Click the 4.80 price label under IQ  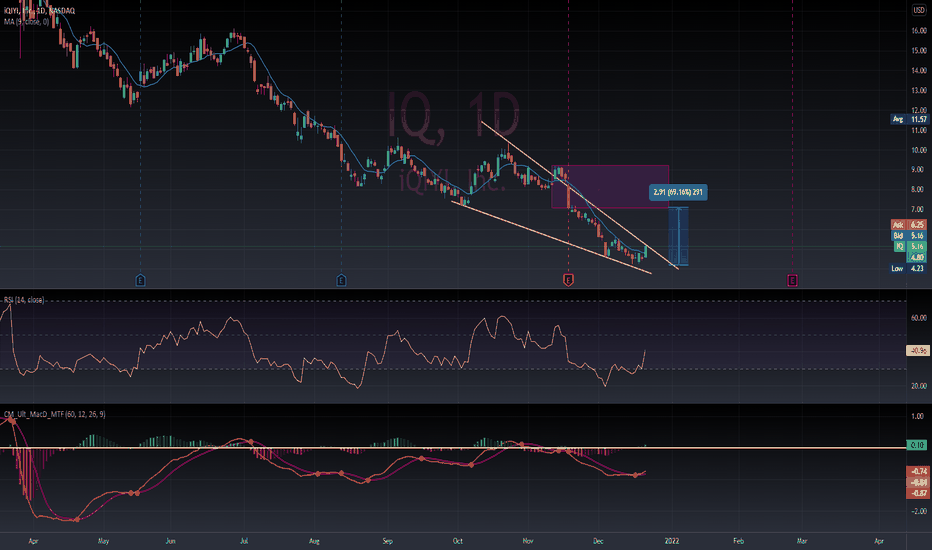(917, 257)
